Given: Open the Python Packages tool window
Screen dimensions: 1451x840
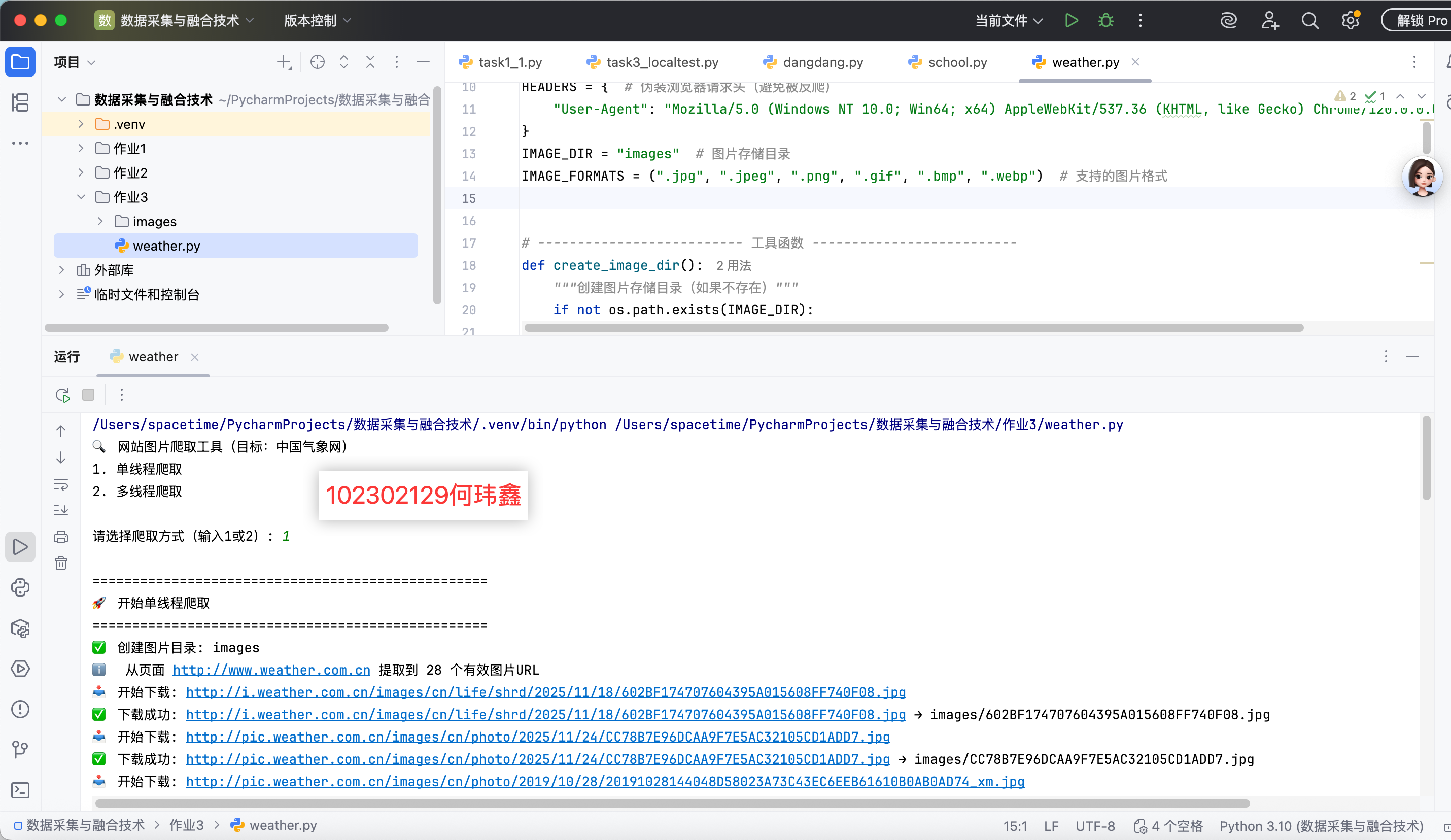Looking at the screenshot, I should (20, 628).
